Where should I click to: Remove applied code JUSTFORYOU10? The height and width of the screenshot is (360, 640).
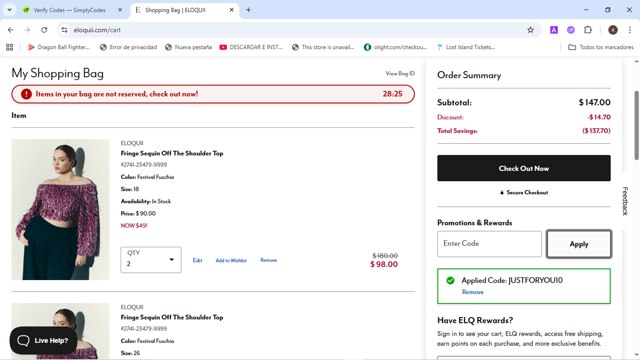tap(473, 292)
